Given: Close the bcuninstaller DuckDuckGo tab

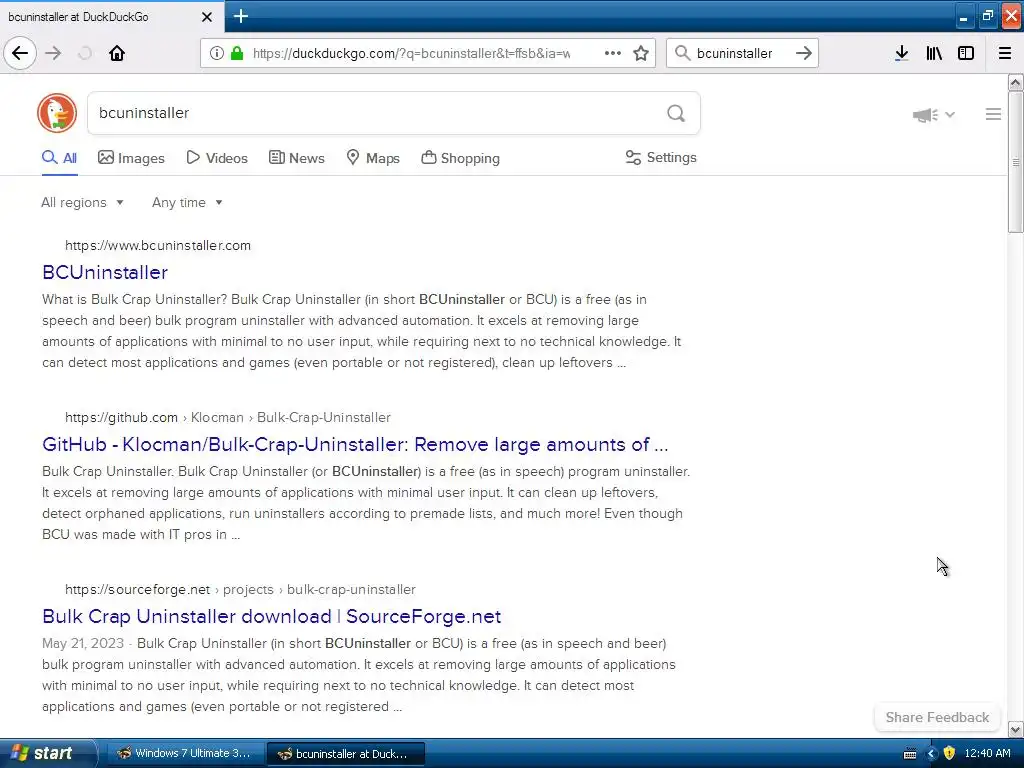Looking at the screenshot, I should (x=207, y=17).
